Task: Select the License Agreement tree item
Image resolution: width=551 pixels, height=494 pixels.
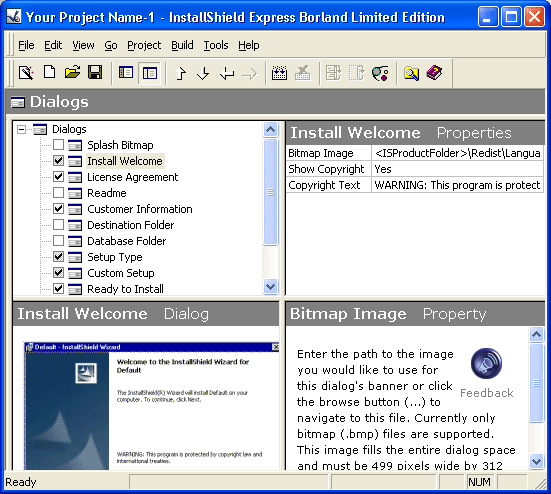Action: (x=132, y=177)
